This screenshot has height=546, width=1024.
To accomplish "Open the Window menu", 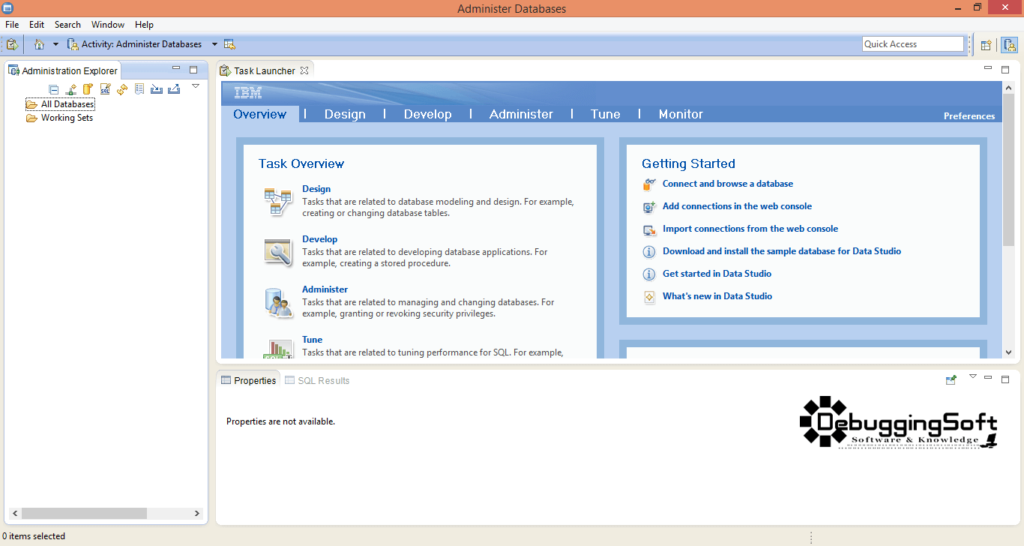I will pos(108,25).
